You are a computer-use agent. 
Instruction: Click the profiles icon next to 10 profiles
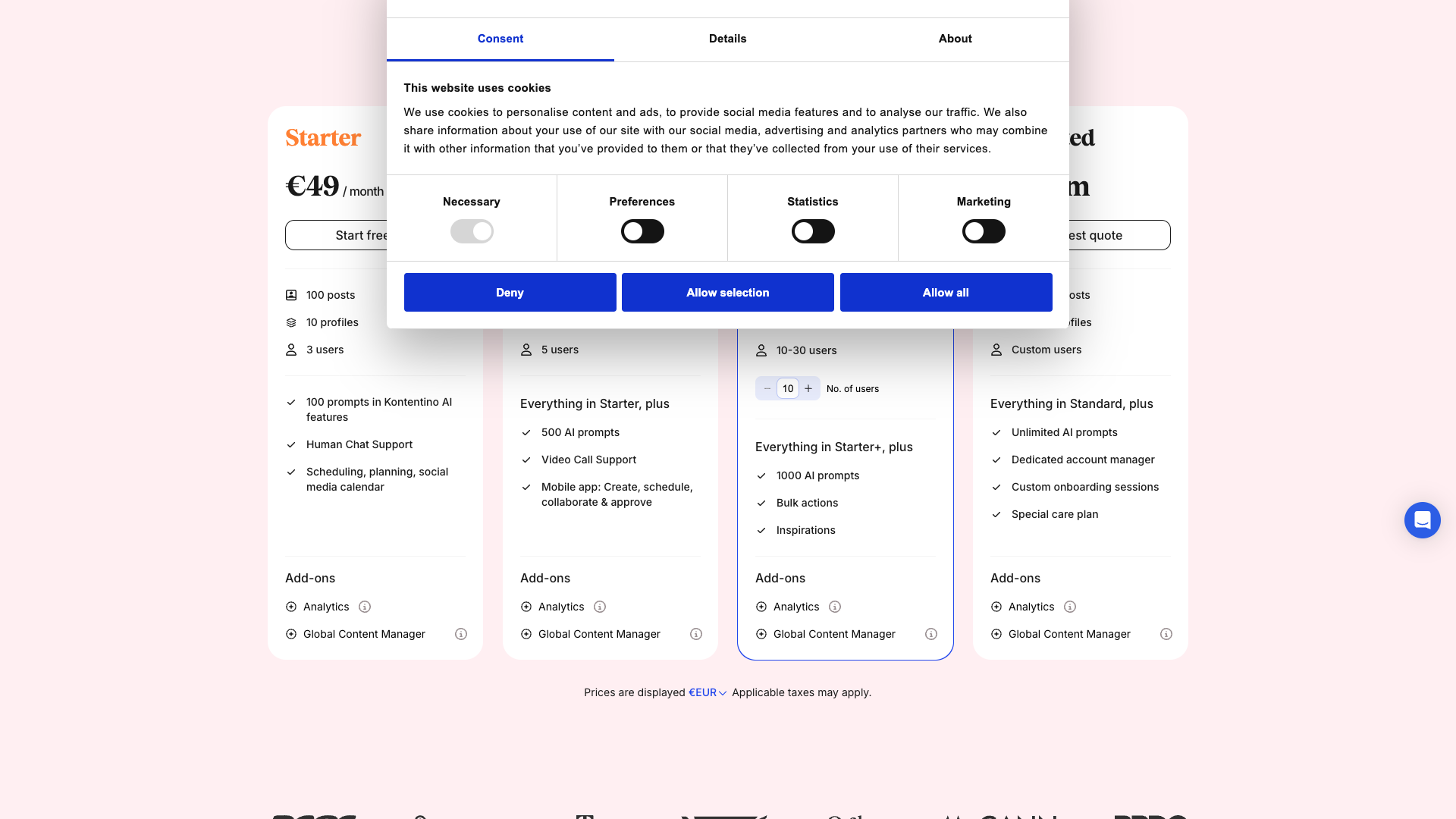290,322
